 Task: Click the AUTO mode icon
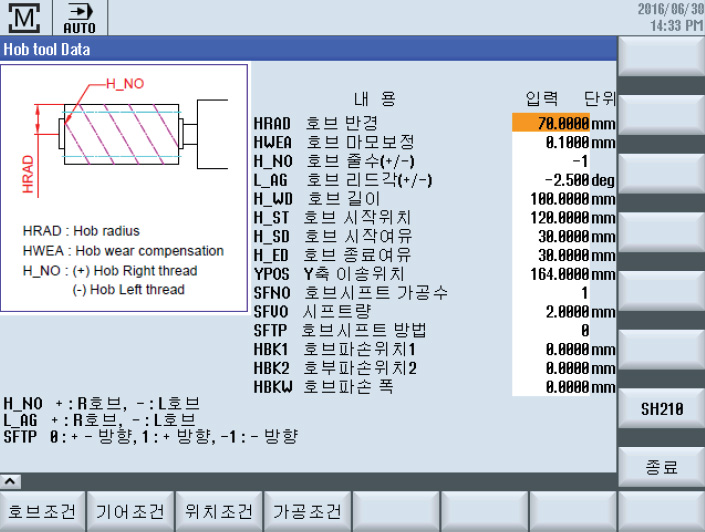tap(80, 18)
